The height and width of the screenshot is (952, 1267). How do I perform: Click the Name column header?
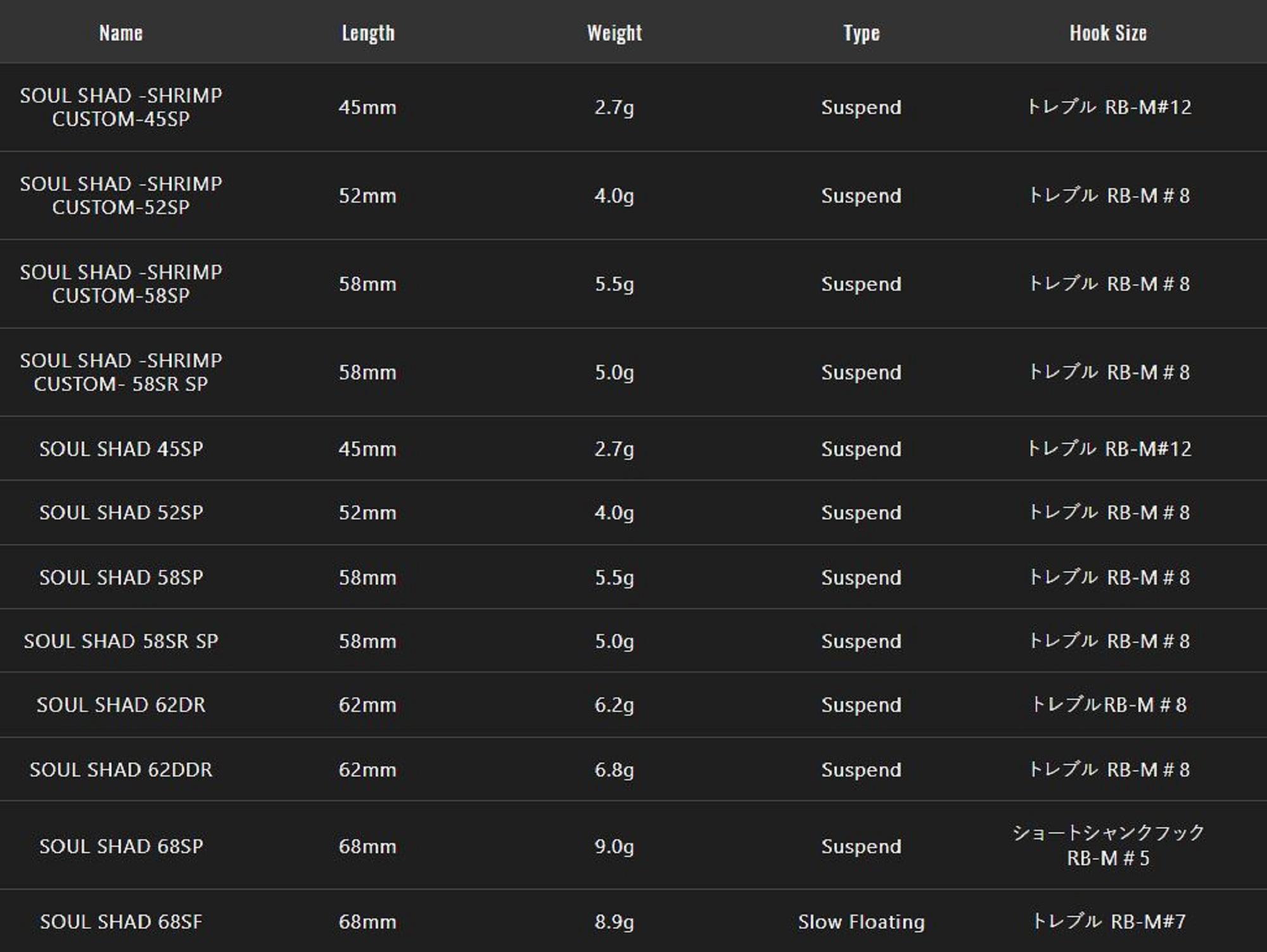click(x=120, y=33)
